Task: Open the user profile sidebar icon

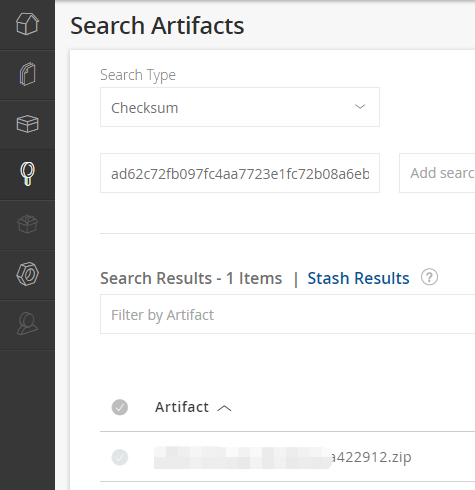Action: [27, 324]
